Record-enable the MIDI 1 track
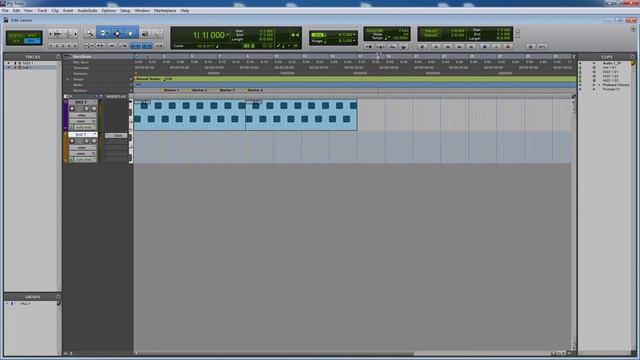Image resolution: width=640 pixels, height=360 pixels. [x=72, y=109]
